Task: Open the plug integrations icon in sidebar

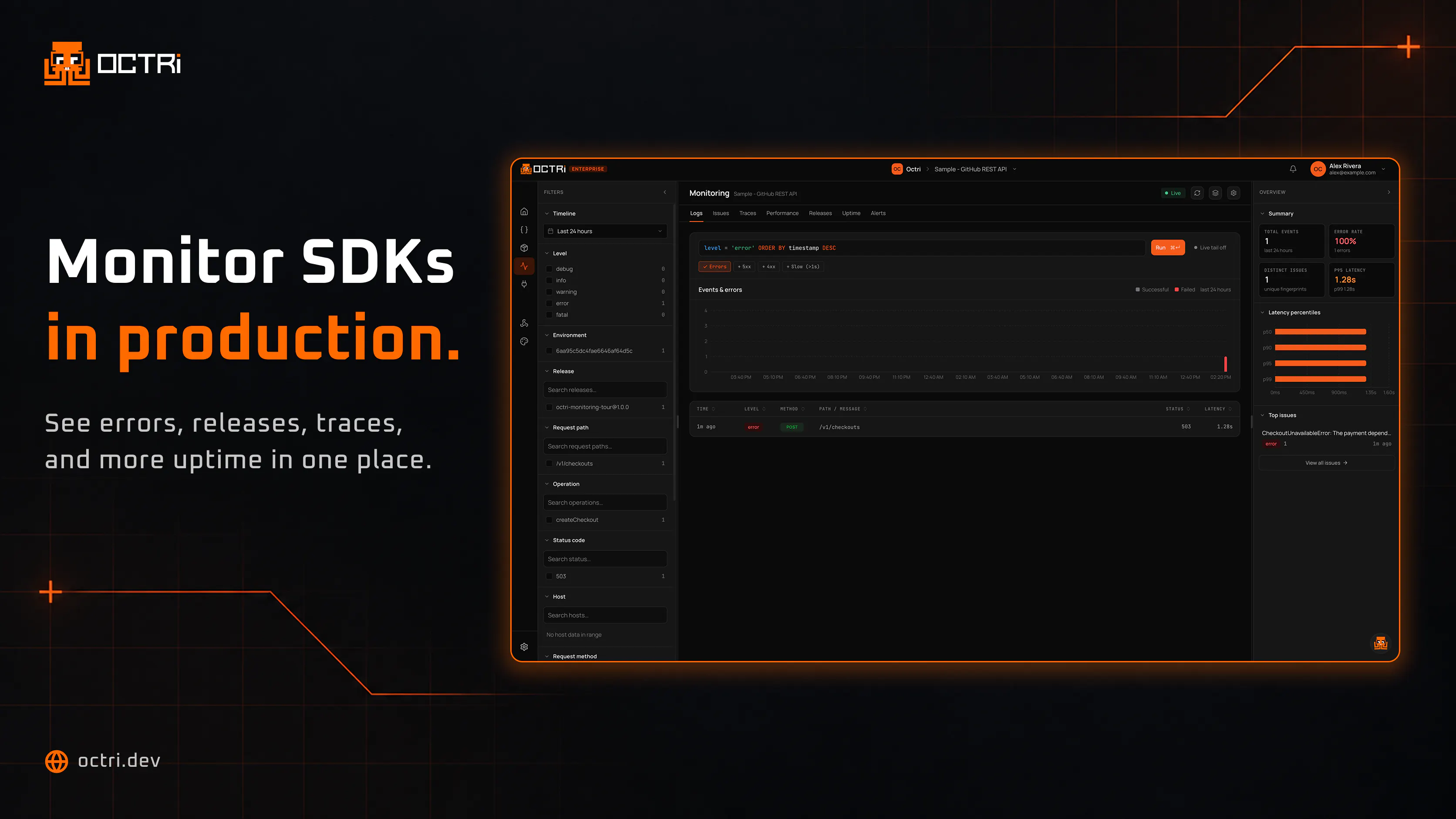Action: click(524, 284)
